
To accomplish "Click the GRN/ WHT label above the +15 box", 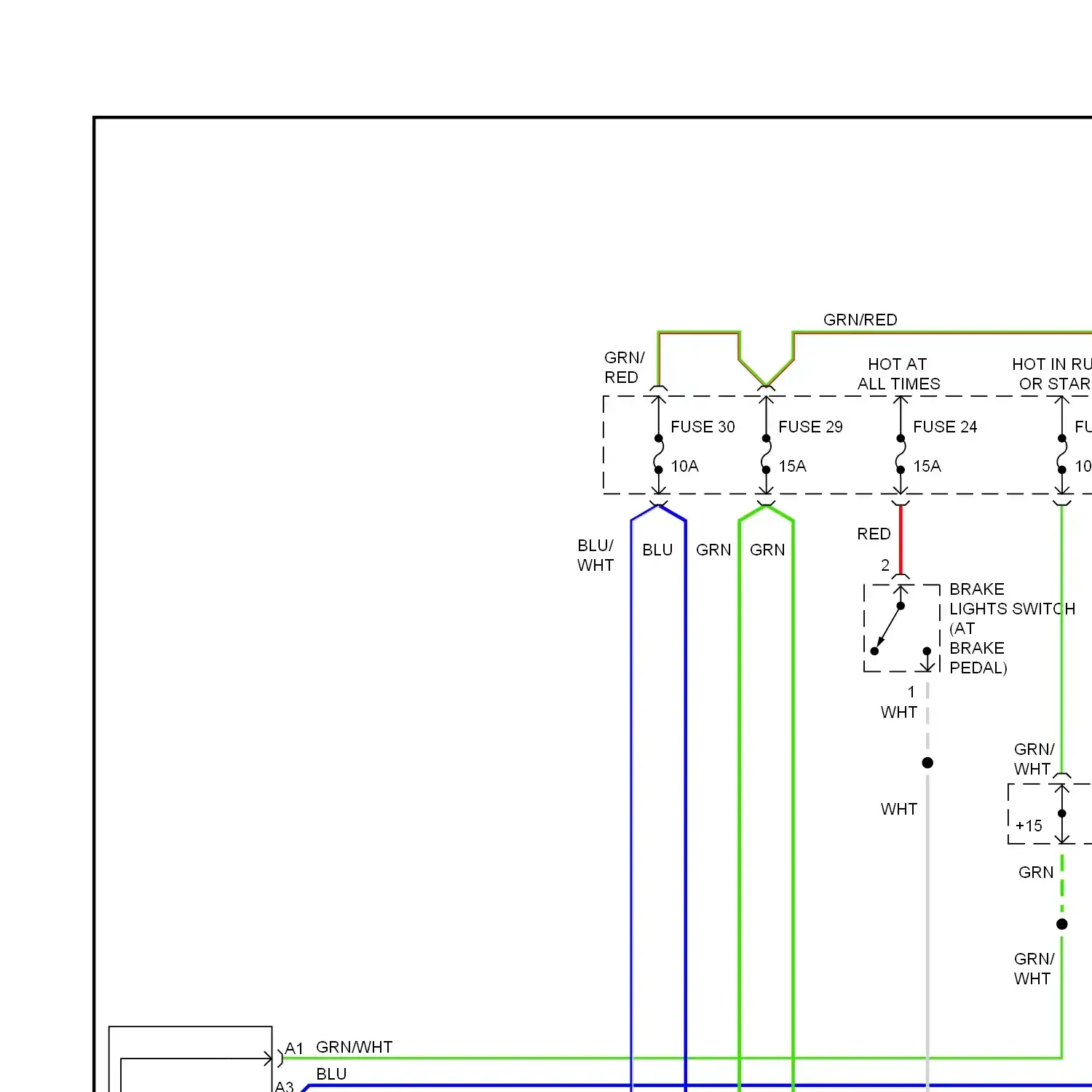I will (x=1034, y=759).
